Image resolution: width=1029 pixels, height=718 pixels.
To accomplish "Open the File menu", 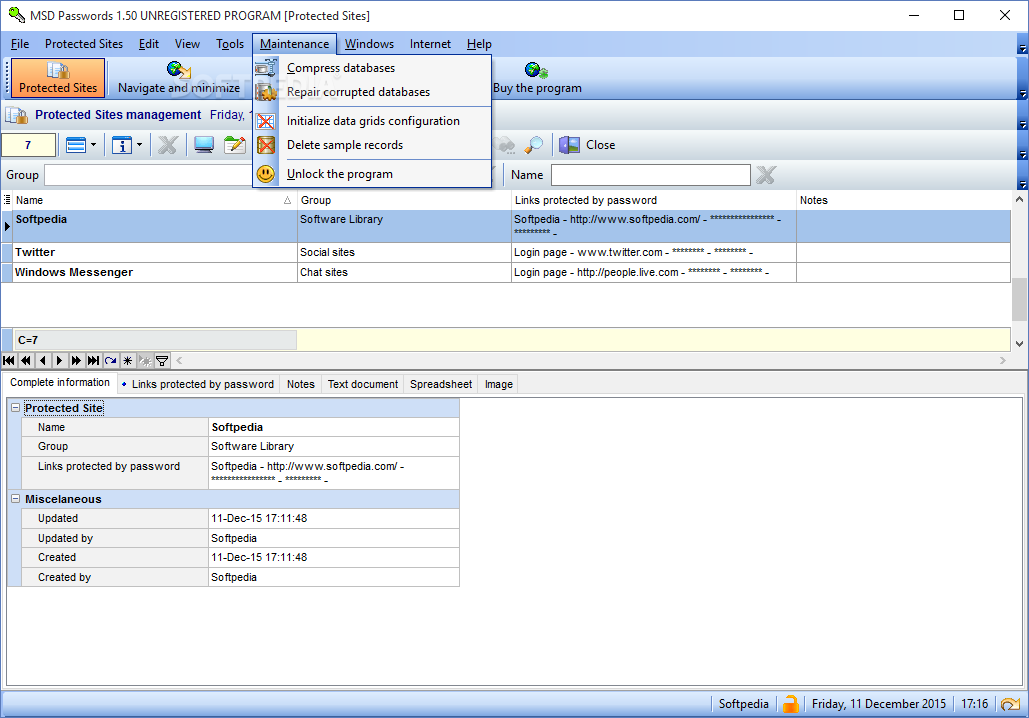I will click(x=20, y=44).
